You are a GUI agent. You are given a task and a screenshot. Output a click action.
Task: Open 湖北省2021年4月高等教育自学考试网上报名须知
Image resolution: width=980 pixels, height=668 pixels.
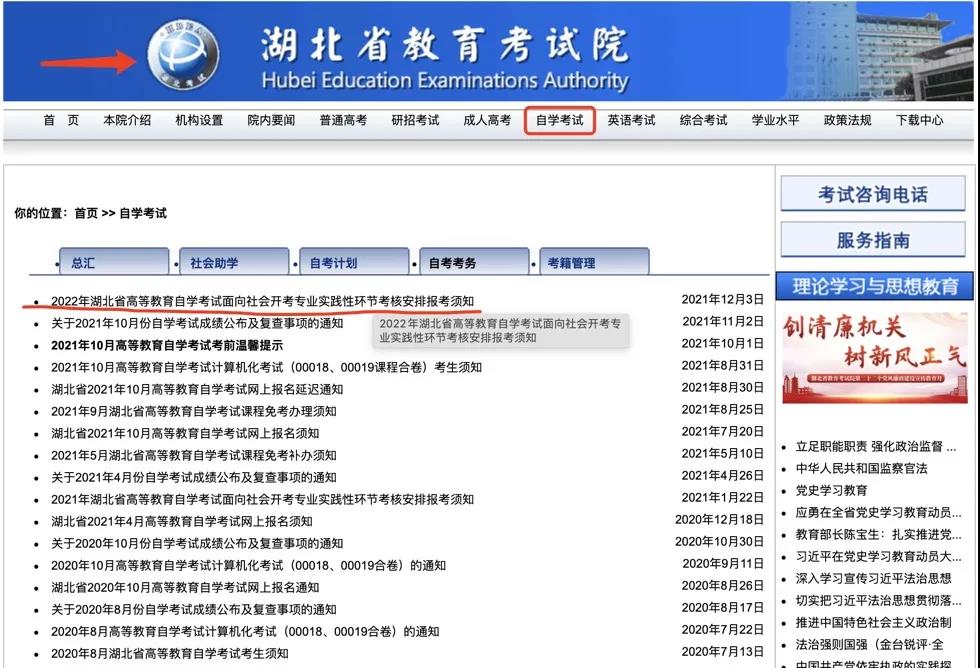pyautogui.click(x=182, y=521)
